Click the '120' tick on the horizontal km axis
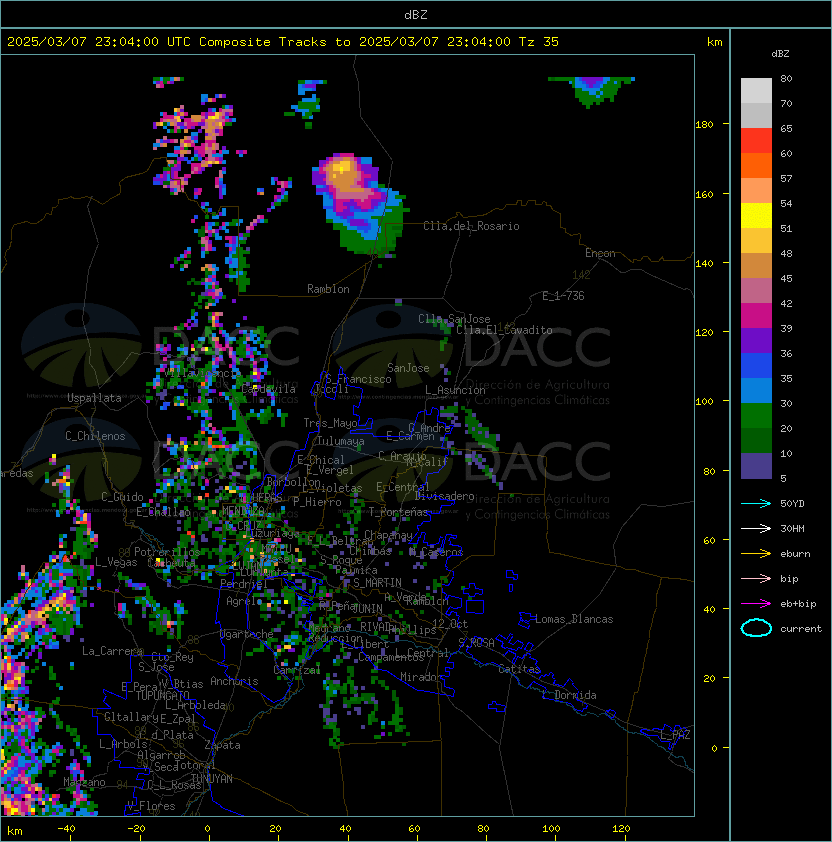The height and width of the screenshot is (842, 832). [x=621, y=829]
